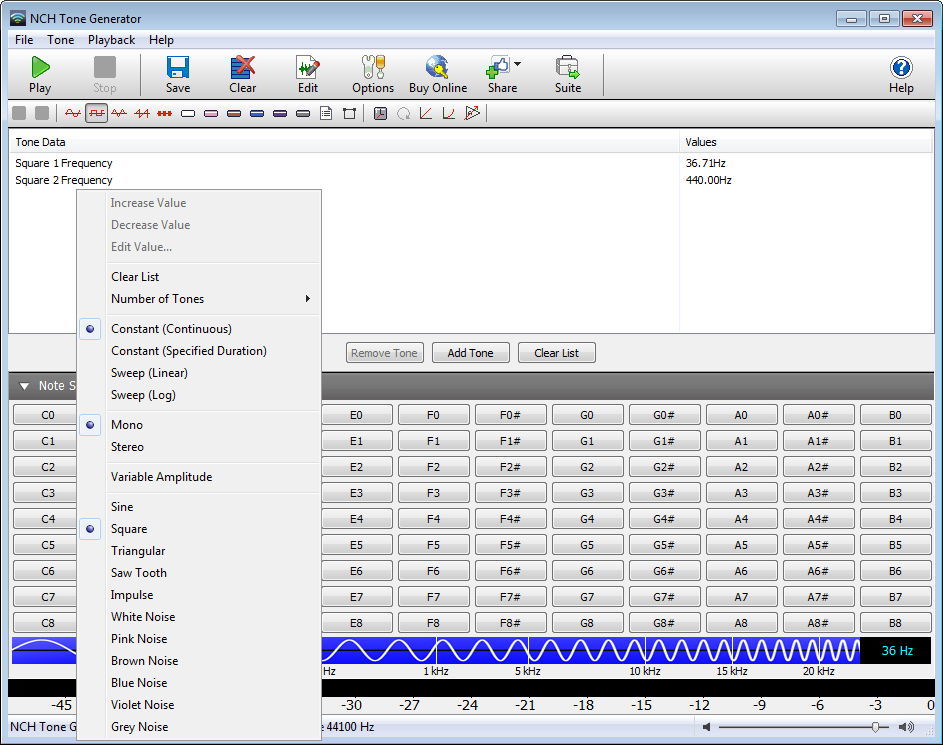Open the Share dropdown arrow
The height and width of the screenshot is (745, 943).
coord(518,64)
